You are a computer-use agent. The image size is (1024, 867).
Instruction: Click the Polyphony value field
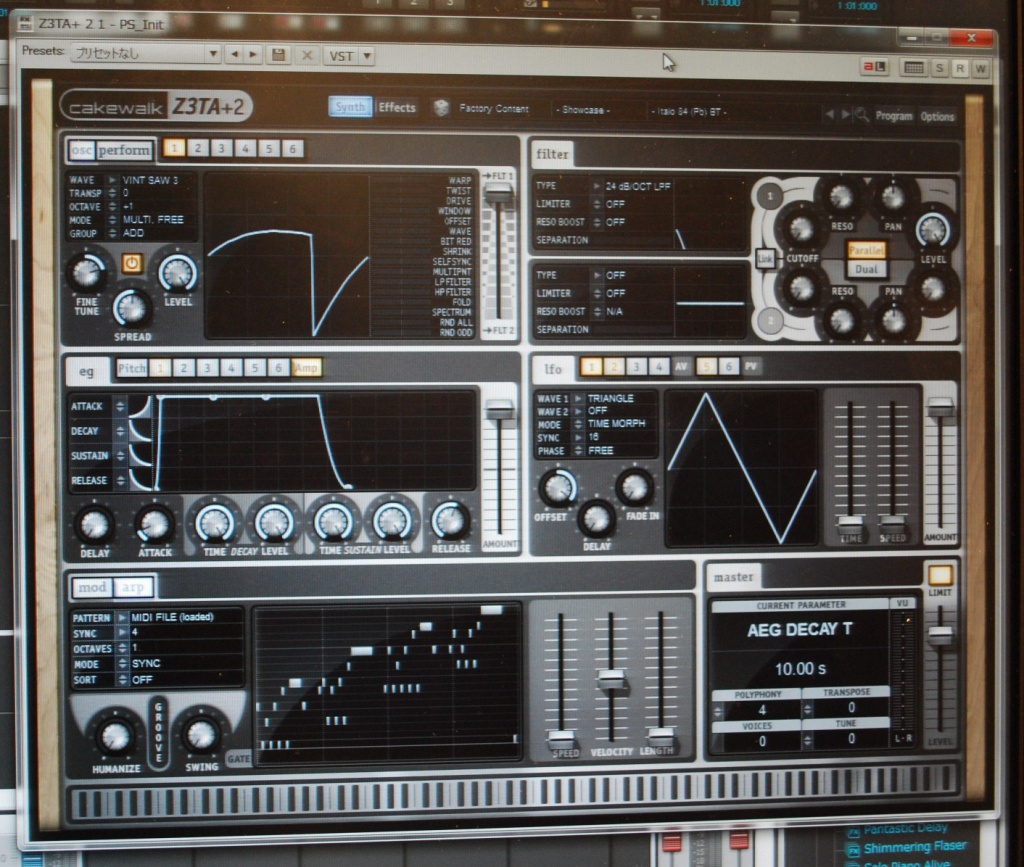(x=761, y=710)
